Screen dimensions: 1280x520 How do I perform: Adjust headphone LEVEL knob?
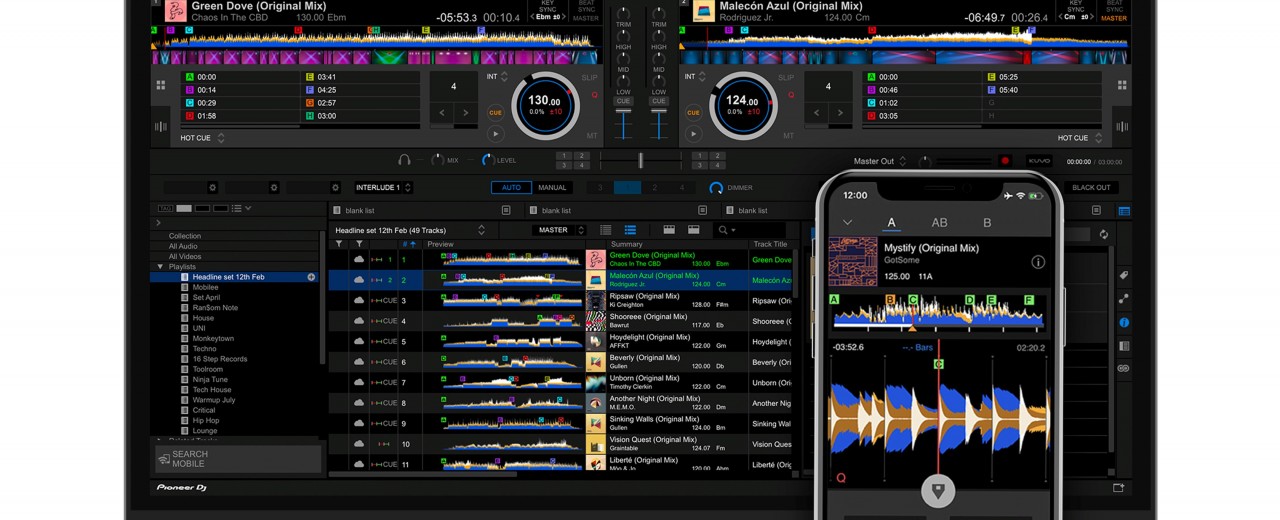(487, 160)
